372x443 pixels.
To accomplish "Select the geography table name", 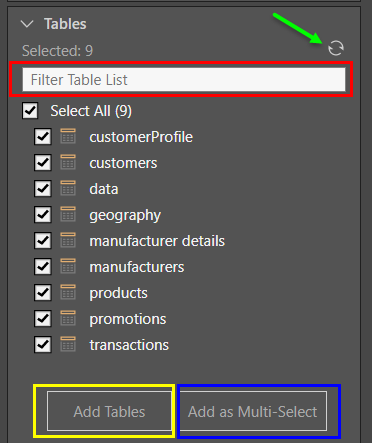I will pyautogui.click(x=125, y=215).
